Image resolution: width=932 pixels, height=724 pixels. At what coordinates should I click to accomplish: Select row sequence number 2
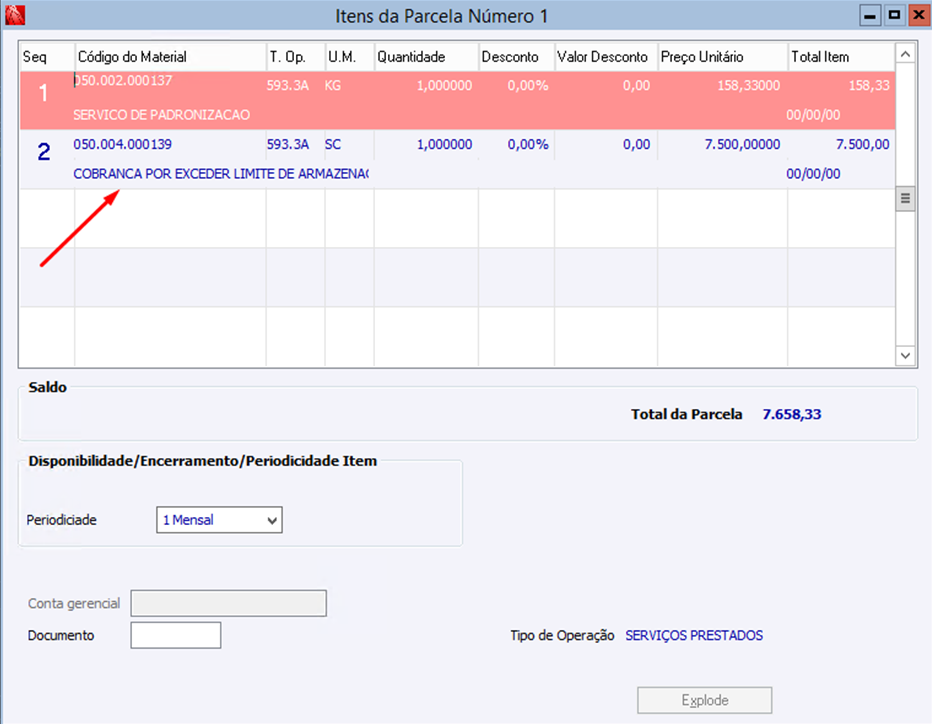click(44, 152)
